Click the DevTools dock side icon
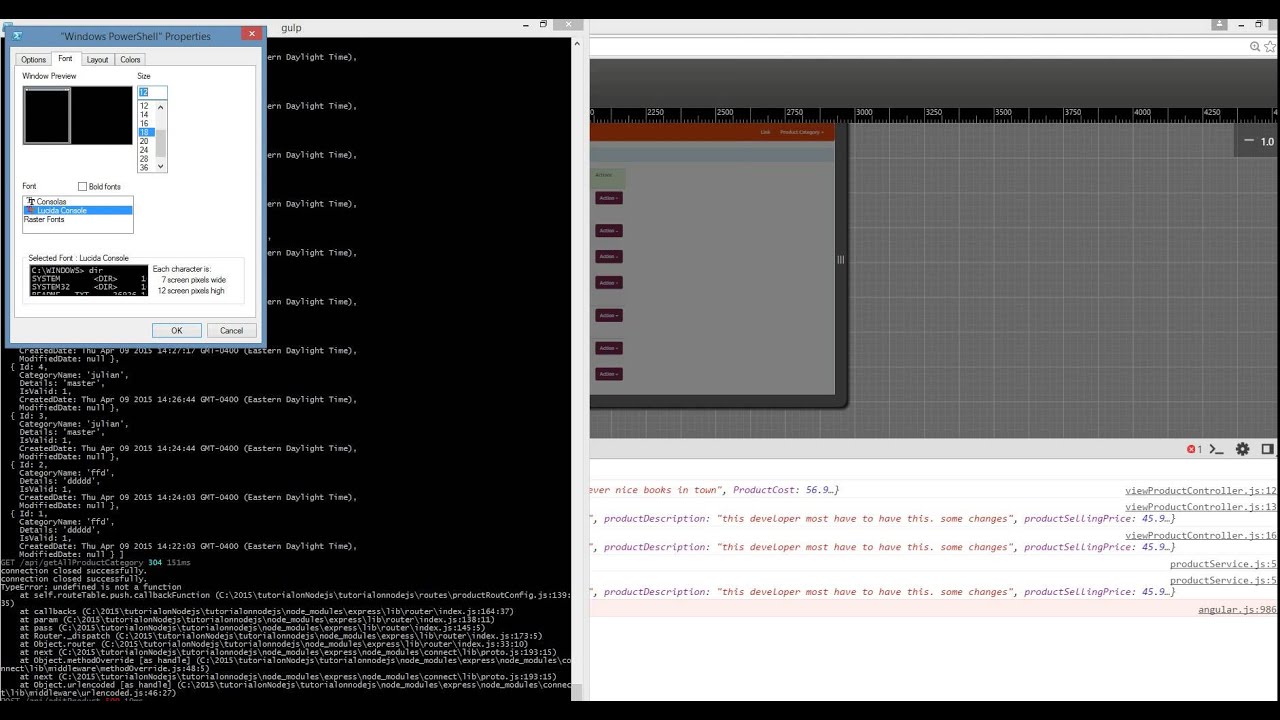Image resolution: width=1280 pixels, height=720 pixels. [x=1268, y=450]
